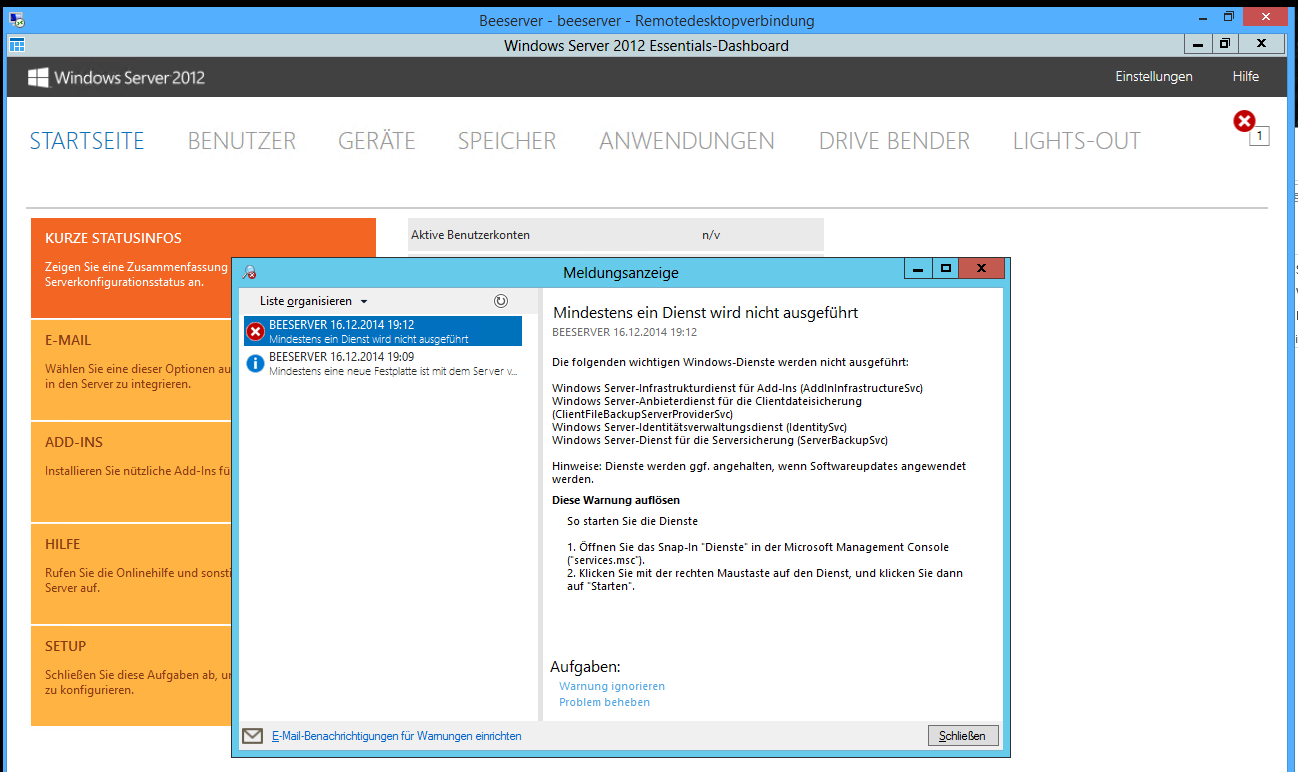Click the Diese Warnung auflösen heading
Image resolution: width=1298 pixels, height=772 pixels.
coord(617,499)
